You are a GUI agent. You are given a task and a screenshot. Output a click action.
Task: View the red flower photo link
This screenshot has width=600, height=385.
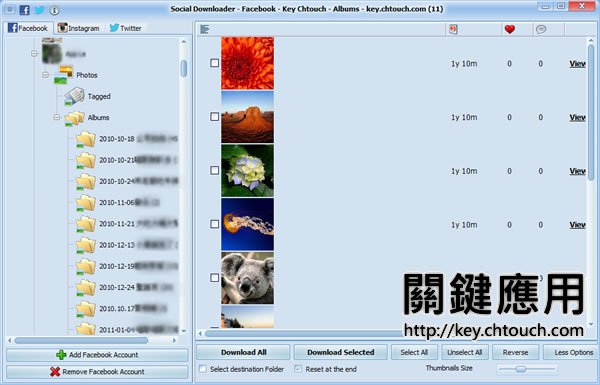click(577, 64)
